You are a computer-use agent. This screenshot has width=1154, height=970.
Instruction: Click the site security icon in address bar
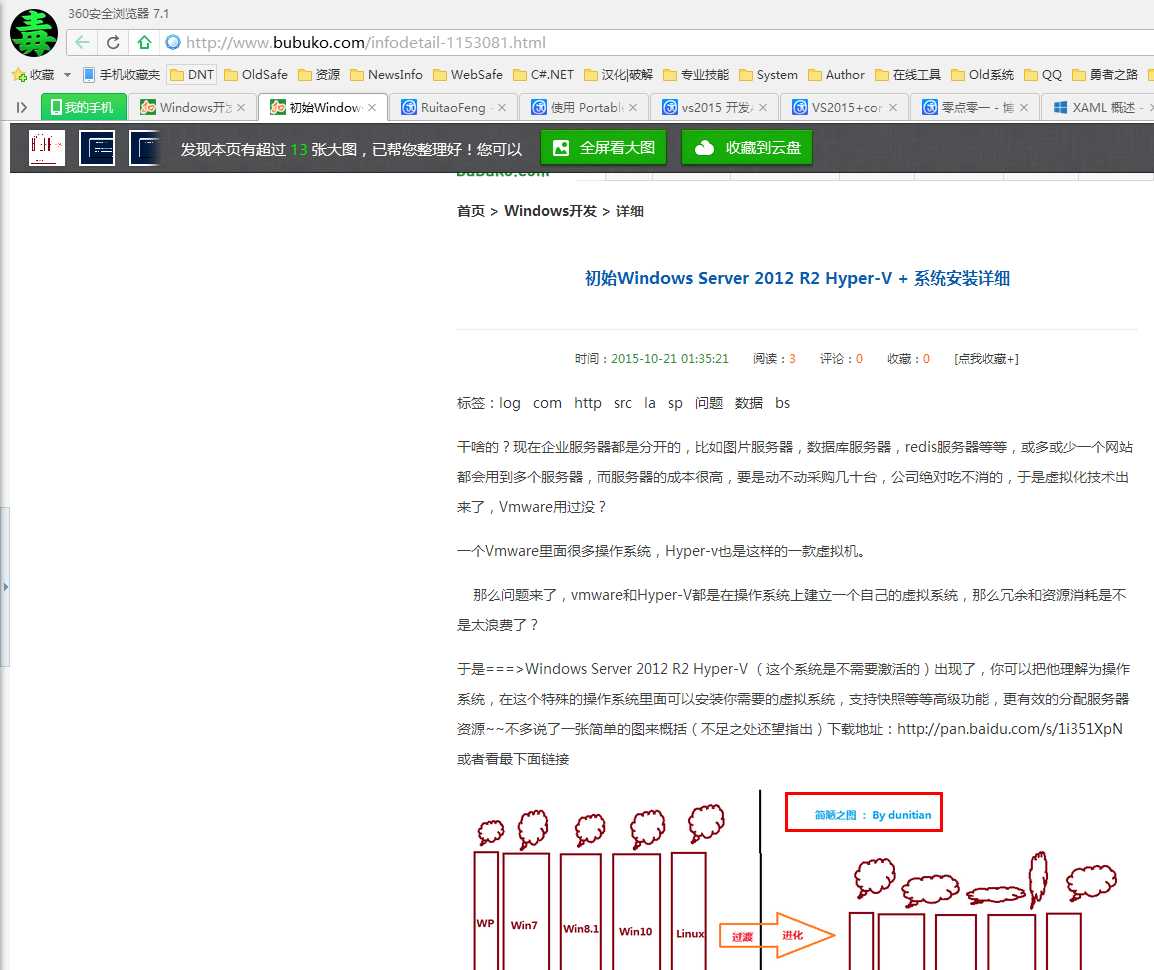tap(173, 43)
